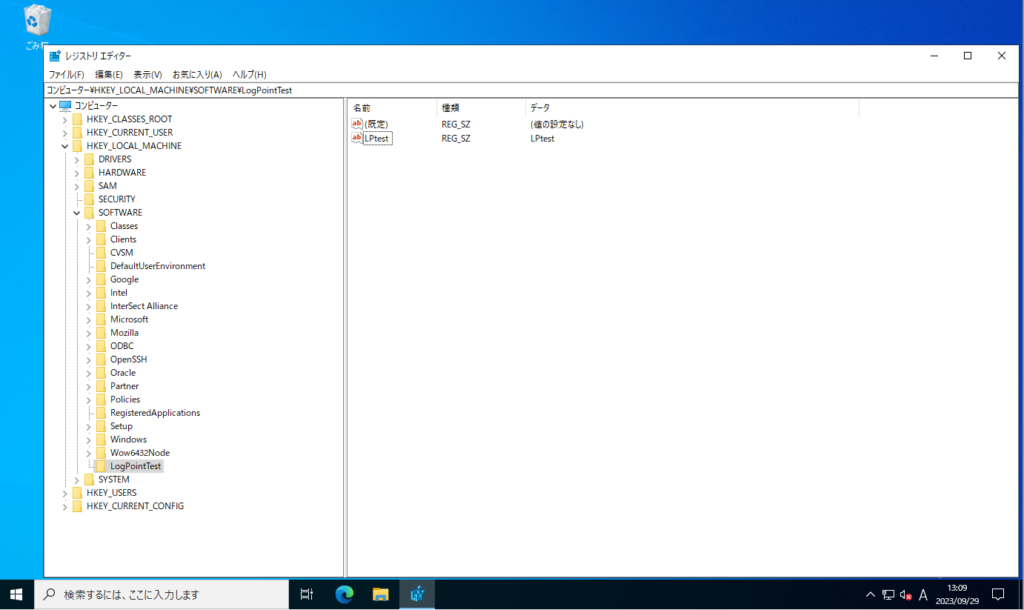Select the HKEY_USERS tree label
This screenshot has height=610, width=1024.
pyautogui.click(x=112, y=493)
